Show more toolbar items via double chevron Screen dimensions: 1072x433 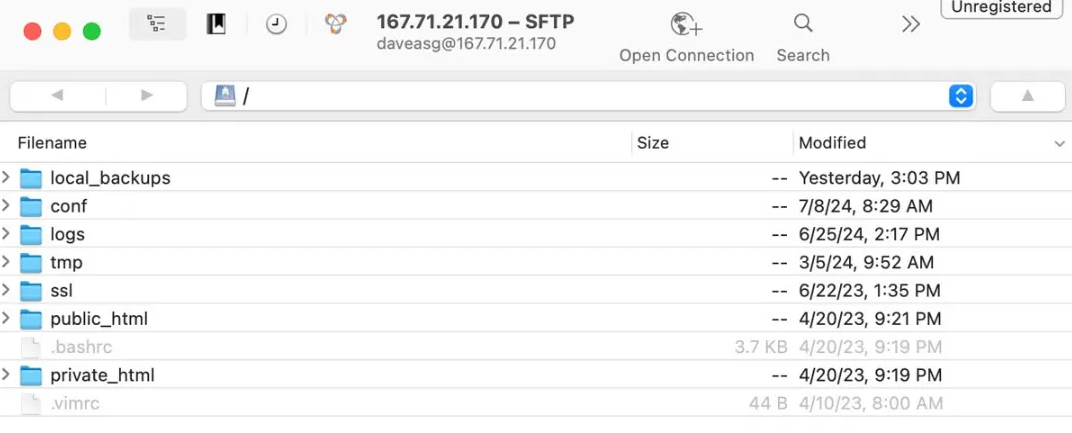tap(910, 25)
